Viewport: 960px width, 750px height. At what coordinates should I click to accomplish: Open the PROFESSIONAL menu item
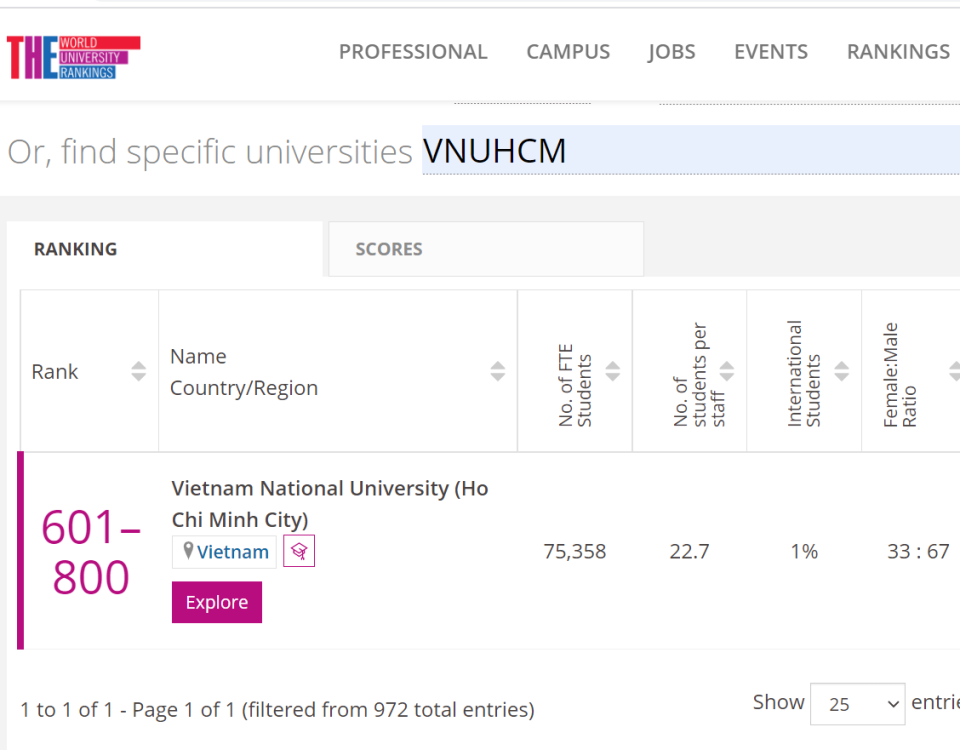click(x=413, y=52)
